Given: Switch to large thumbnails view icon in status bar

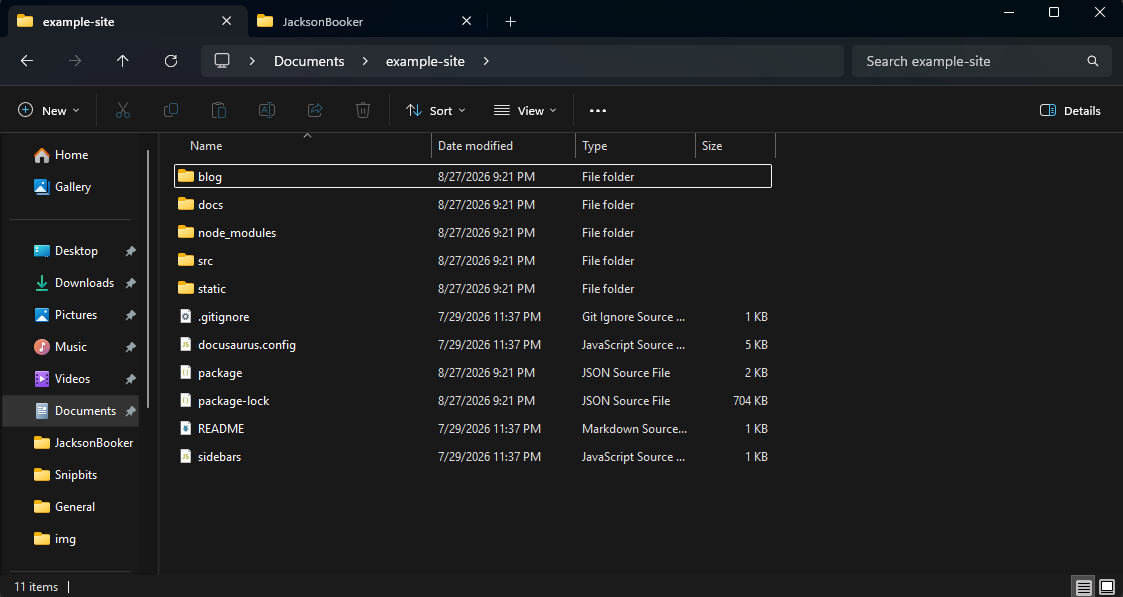Looking at the screenshot, I should point(1107,588).
